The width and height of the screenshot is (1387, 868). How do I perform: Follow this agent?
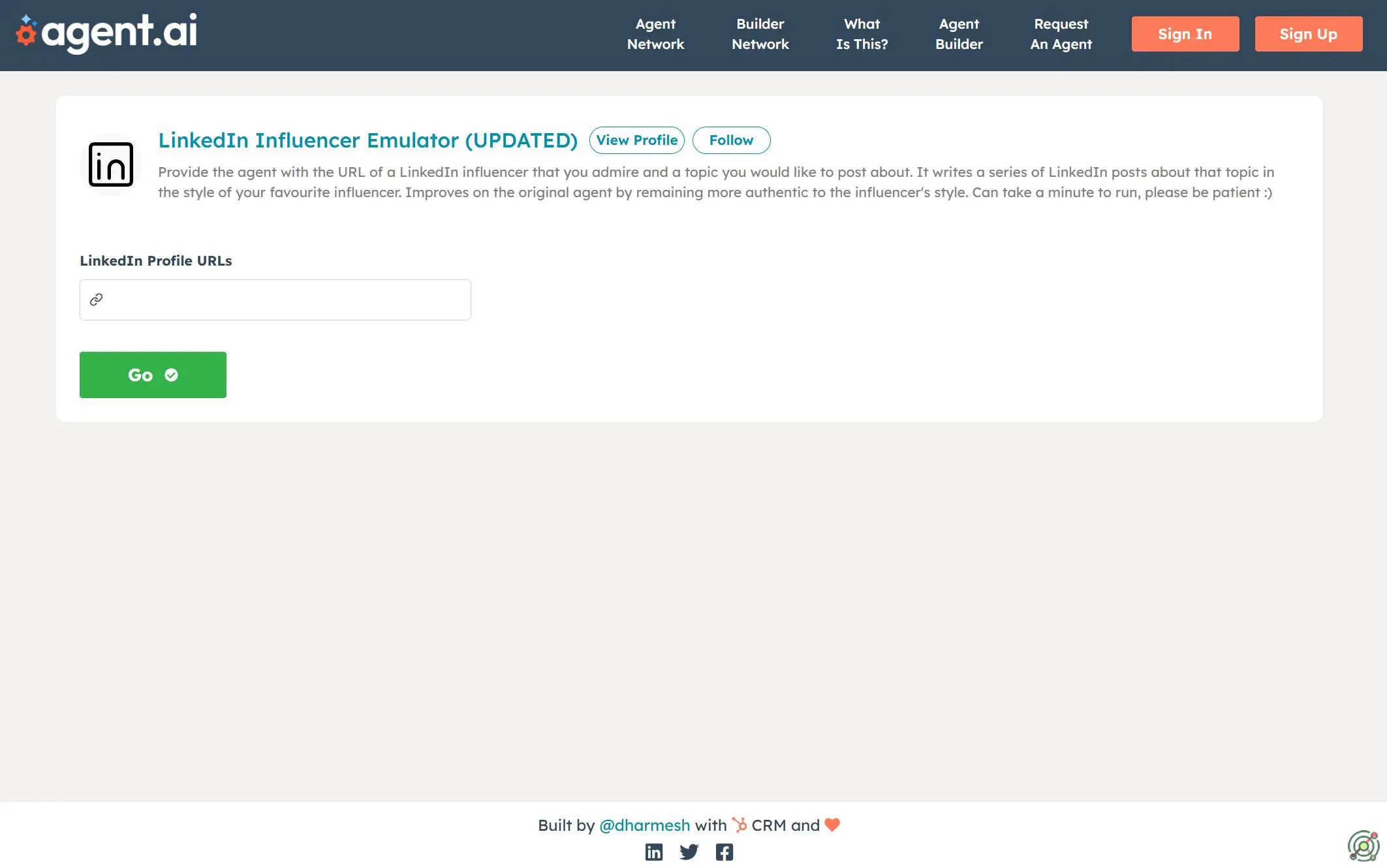(x=731, y=140)
